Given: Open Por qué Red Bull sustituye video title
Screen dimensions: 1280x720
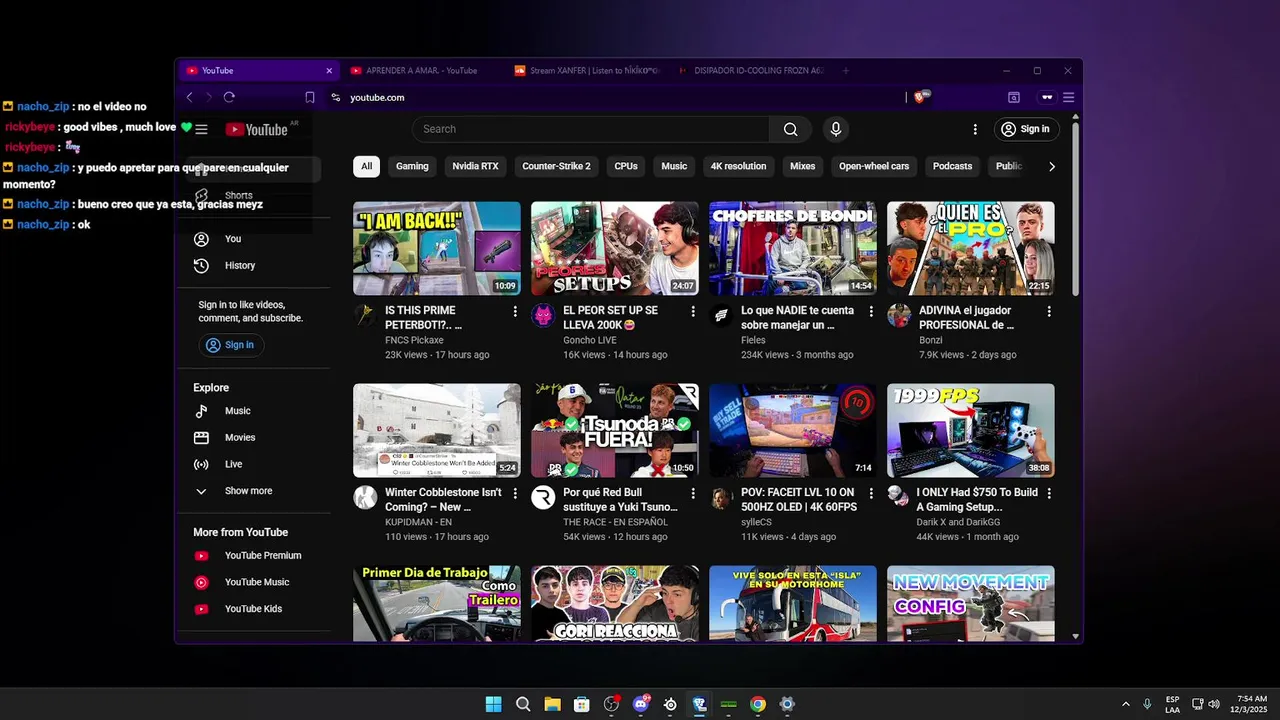Looking at the screenshot, I should [620, 499].
